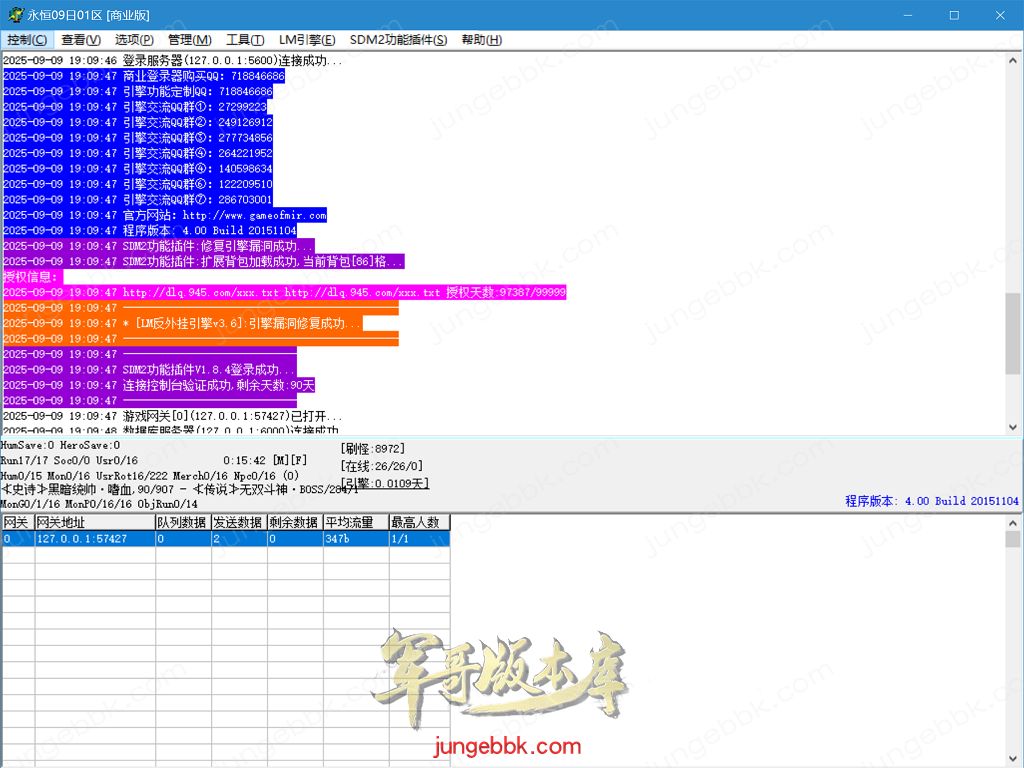Click the 网关地址 column header
The image size is (1024, 768).
pos(93,522)
